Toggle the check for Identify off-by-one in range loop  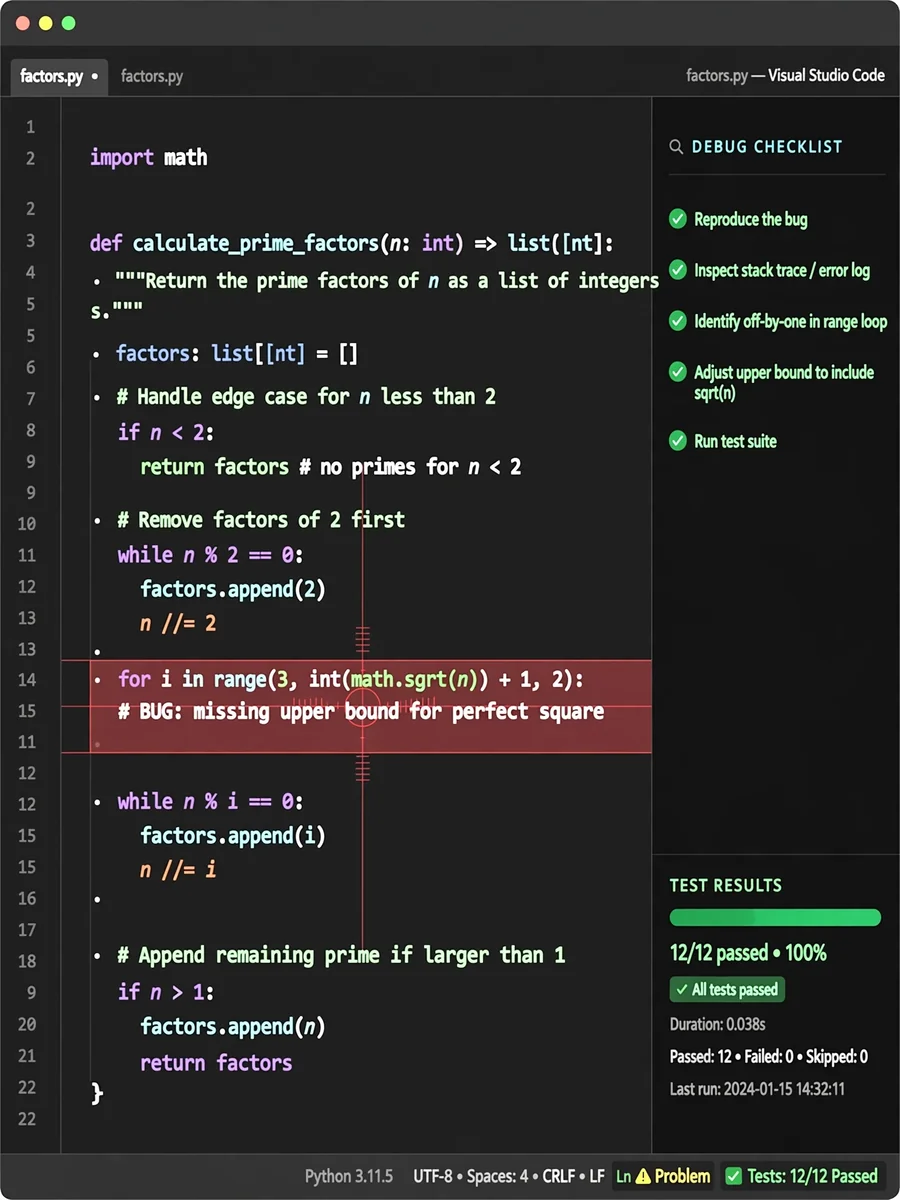click(x=678, y=321)
